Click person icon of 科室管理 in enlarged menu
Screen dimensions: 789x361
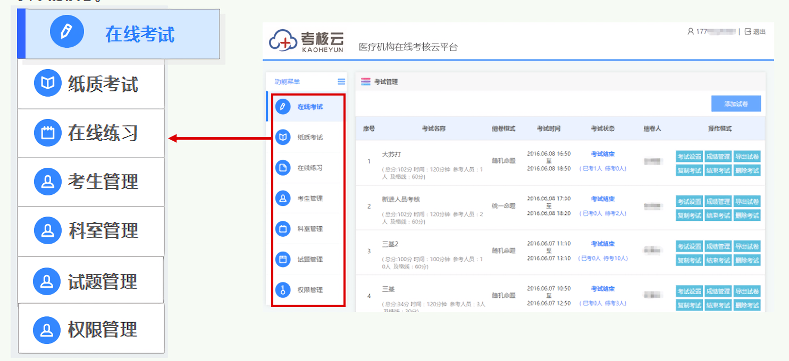pyautogui.click(x=47, y=230)
